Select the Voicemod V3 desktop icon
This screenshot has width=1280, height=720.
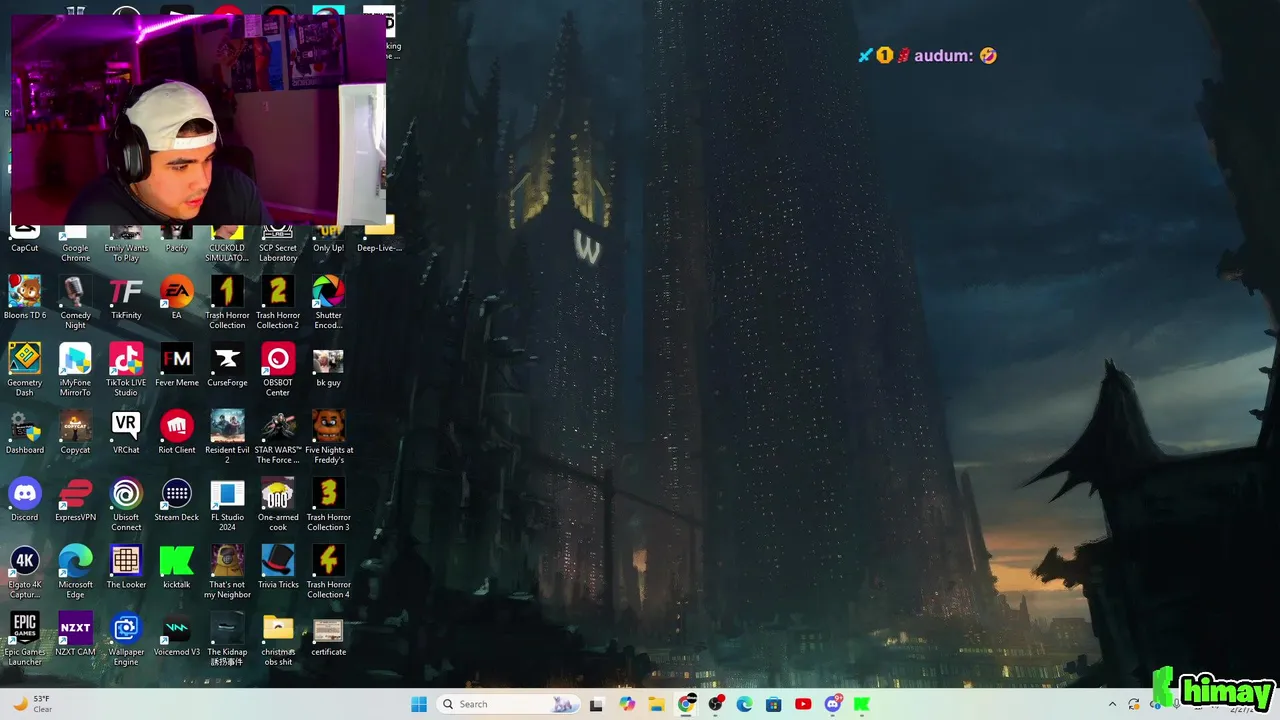point(177,628)
